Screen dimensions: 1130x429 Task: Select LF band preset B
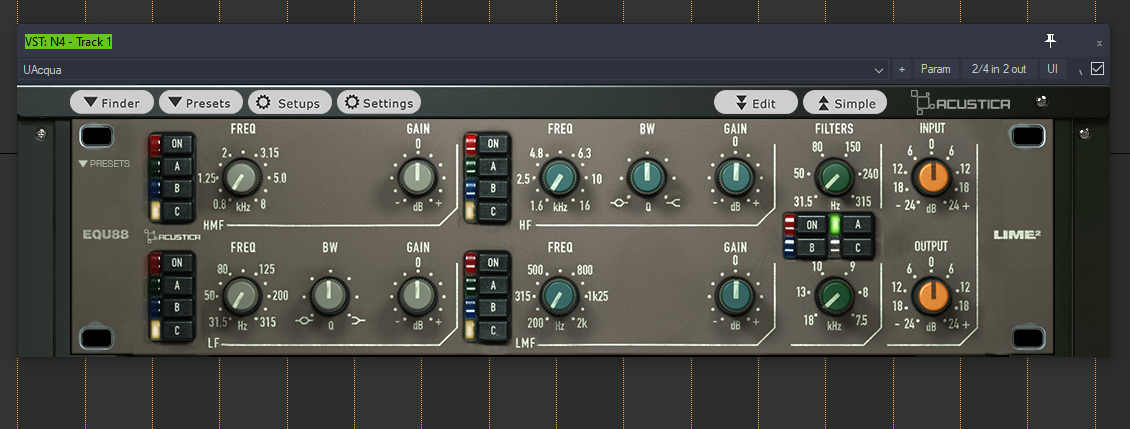pos(177,308)
